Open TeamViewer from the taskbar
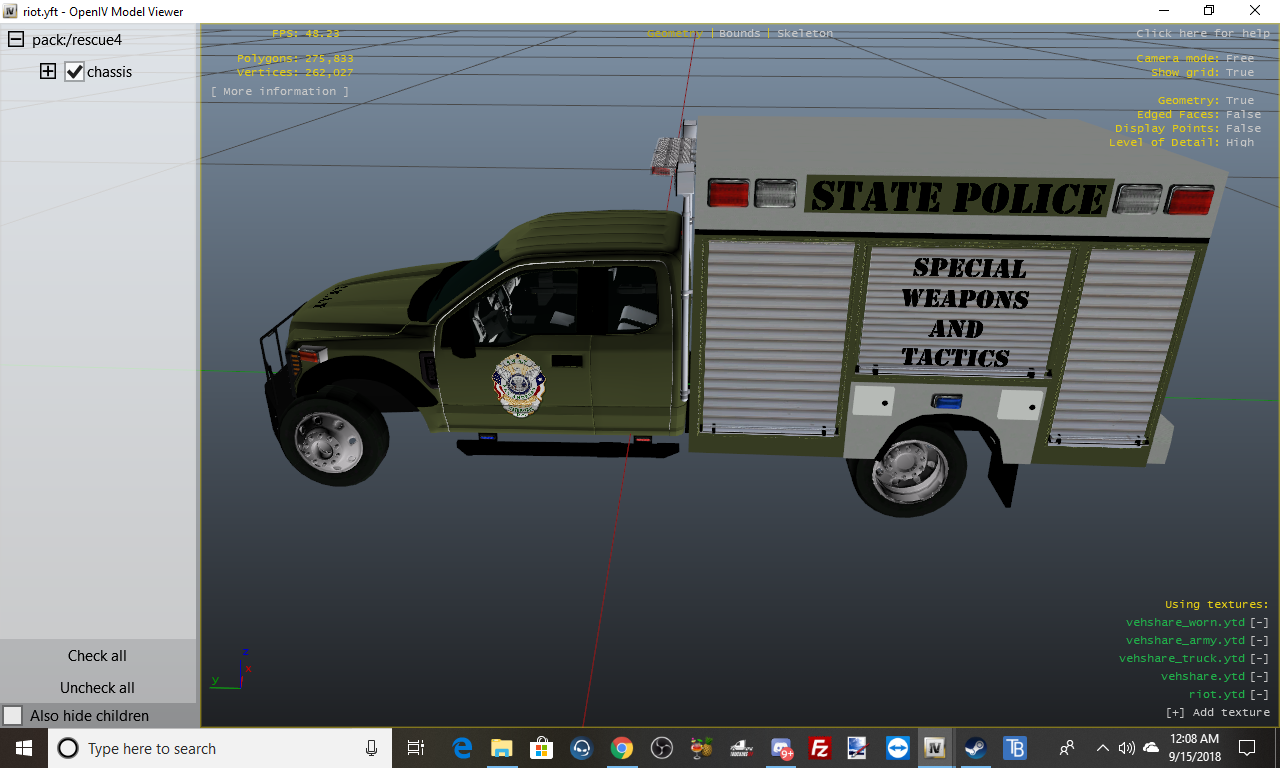The height and width of the screenshot is (768, 1280). 896,748
